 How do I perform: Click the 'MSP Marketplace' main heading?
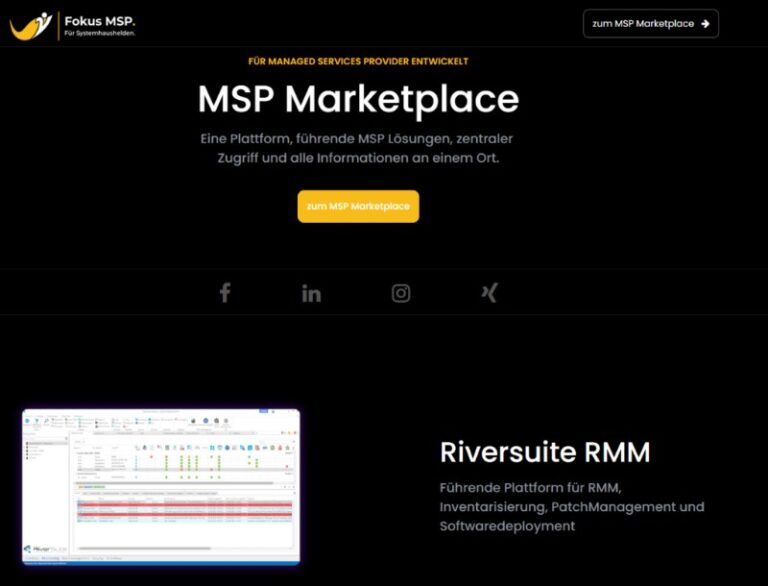coord(358,99)
